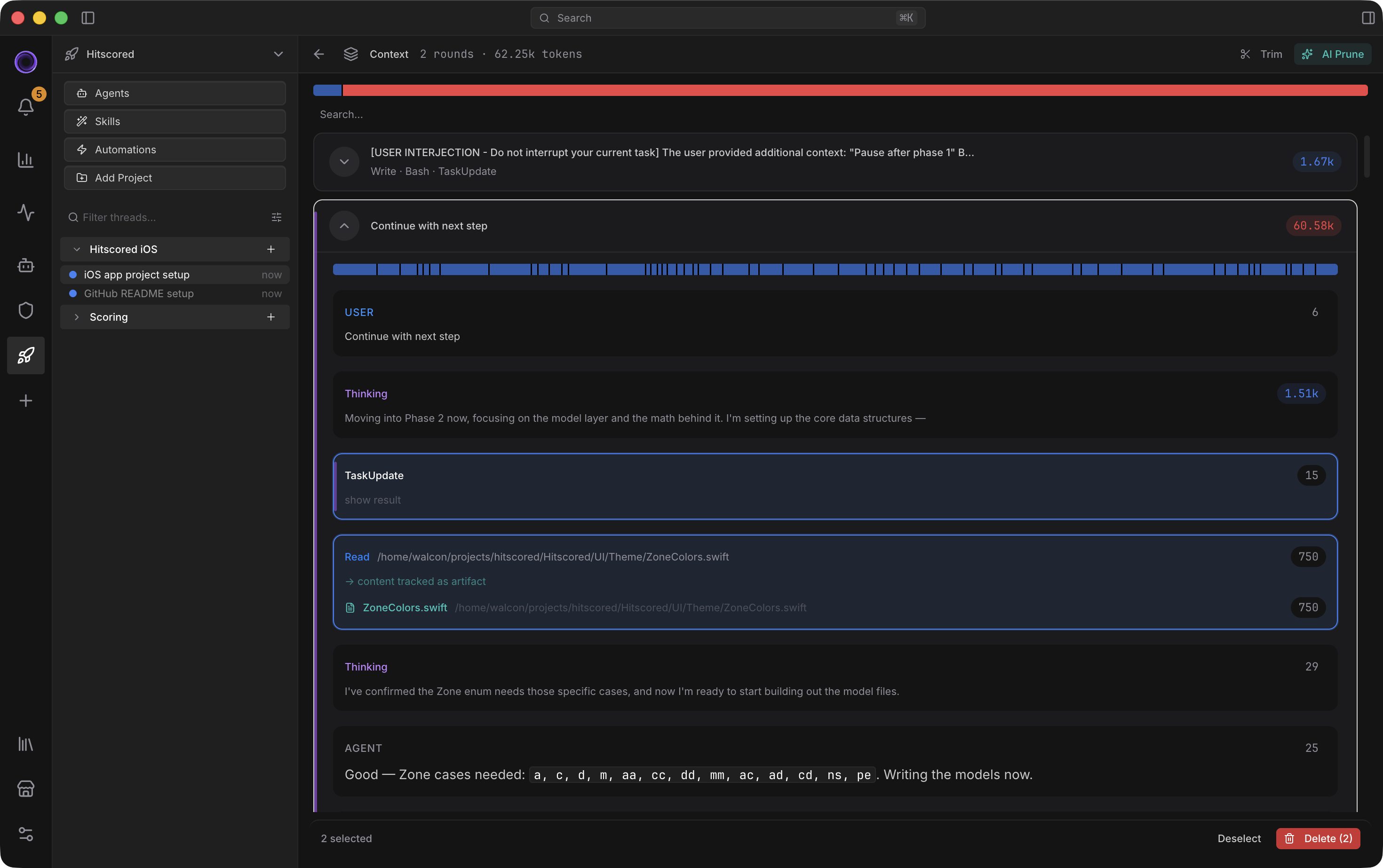
Task: Open the shield security icon
Action: click(26, 310)
